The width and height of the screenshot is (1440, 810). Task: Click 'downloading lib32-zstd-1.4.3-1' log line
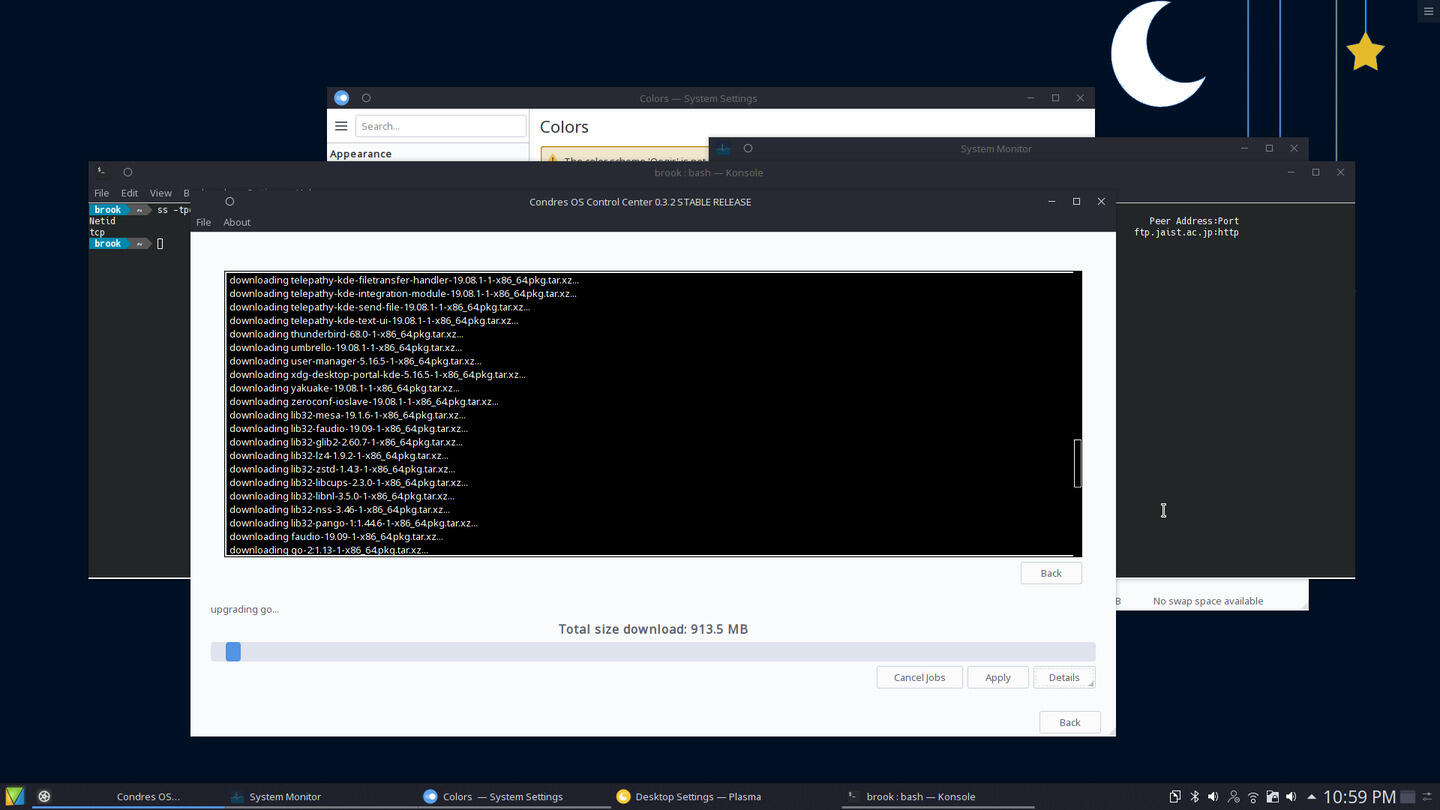pyautogui.click(x=342, y=469)
